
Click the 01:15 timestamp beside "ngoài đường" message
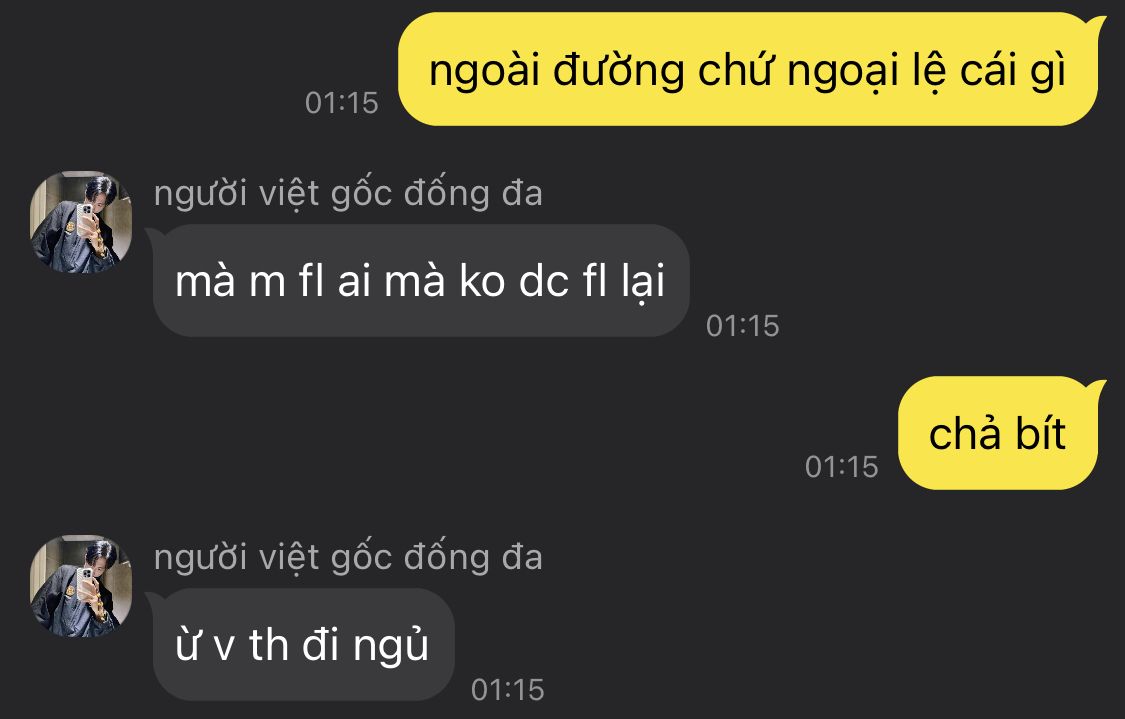click(x=342, y=103)
